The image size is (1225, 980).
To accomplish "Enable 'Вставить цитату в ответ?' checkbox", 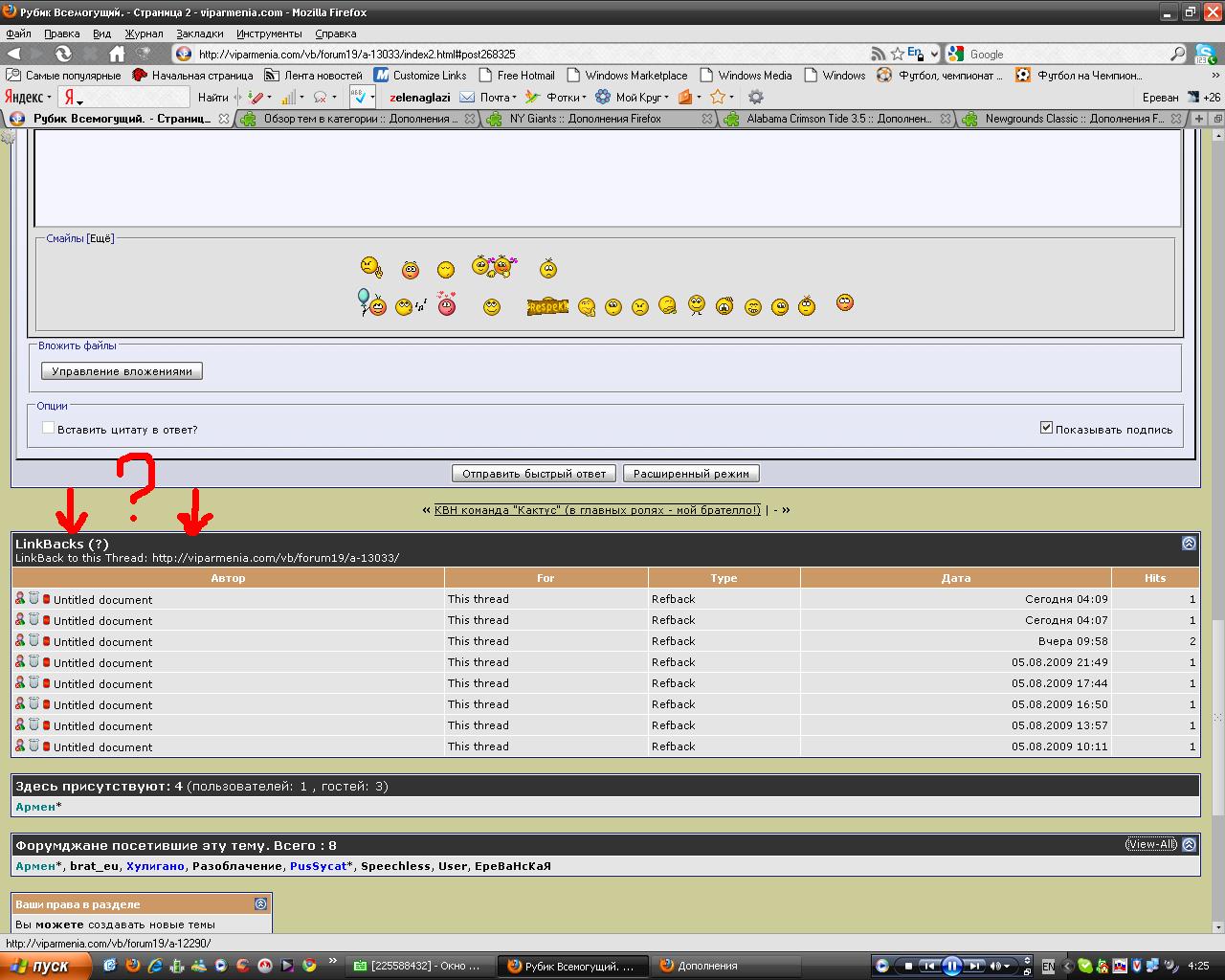I will tap(48, 428).
